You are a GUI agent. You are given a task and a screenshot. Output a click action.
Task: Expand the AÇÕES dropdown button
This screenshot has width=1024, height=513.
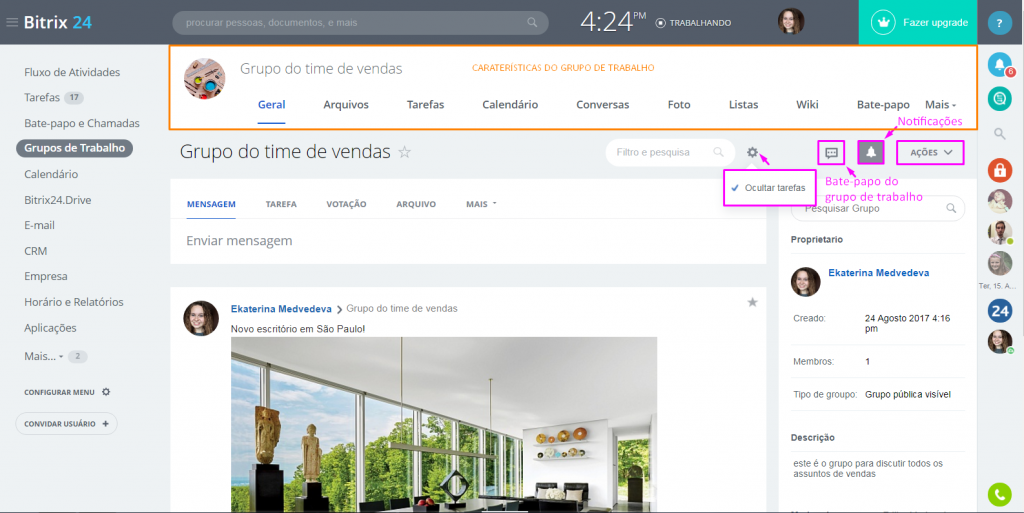(x=931, y=153)
